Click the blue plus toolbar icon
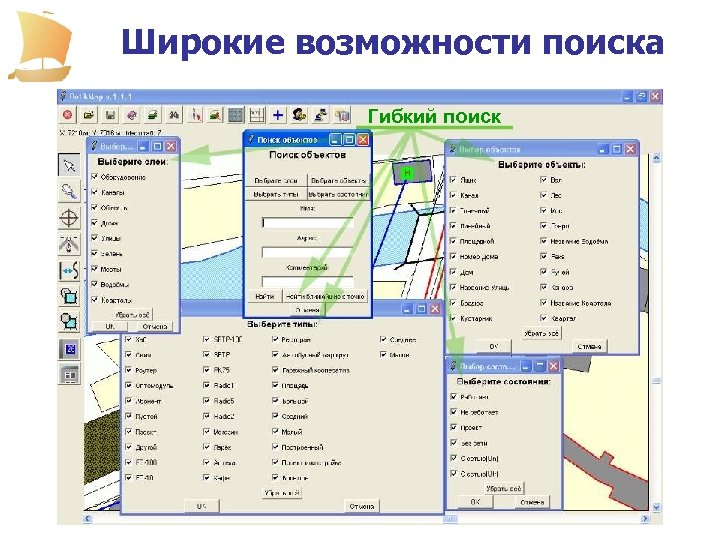Image resolution: width=720 pixels, height=540 pixels. pyautogui.click(x=278, y=114)
